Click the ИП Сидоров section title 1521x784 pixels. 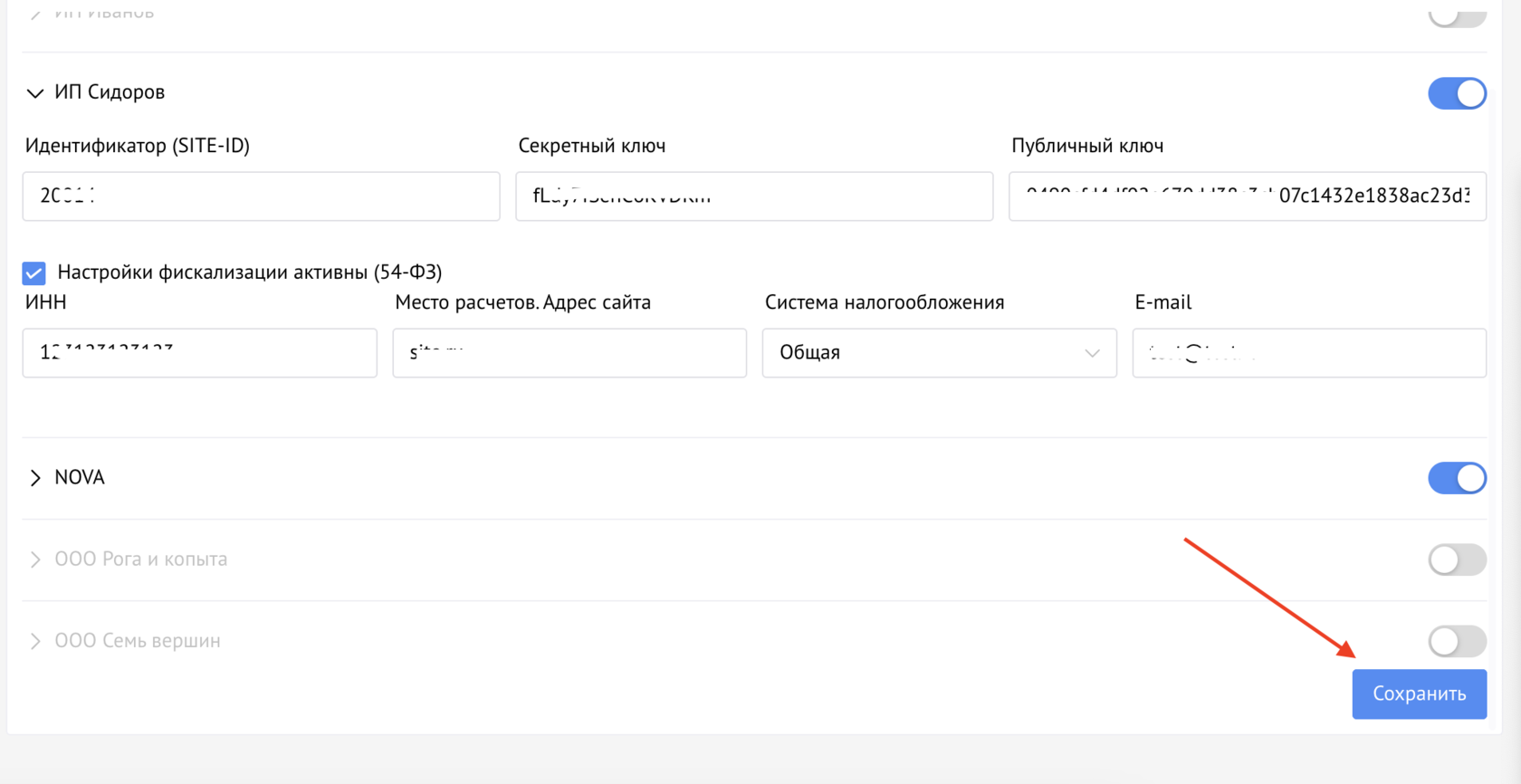110,92
